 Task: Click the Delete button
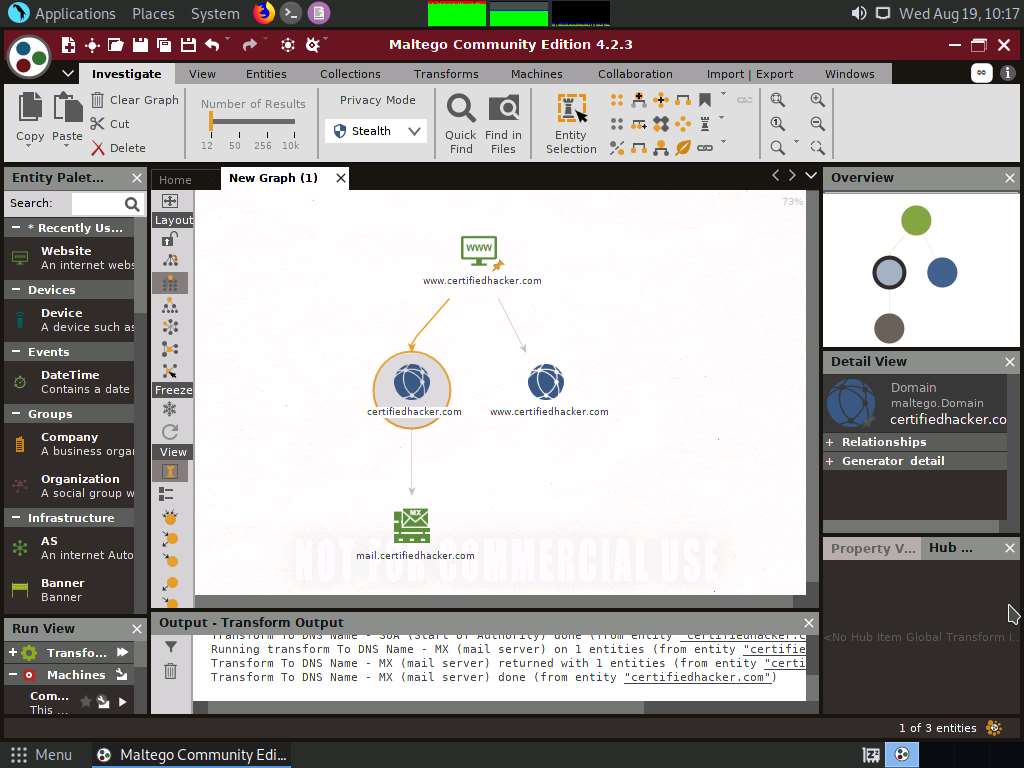point(118,148)
